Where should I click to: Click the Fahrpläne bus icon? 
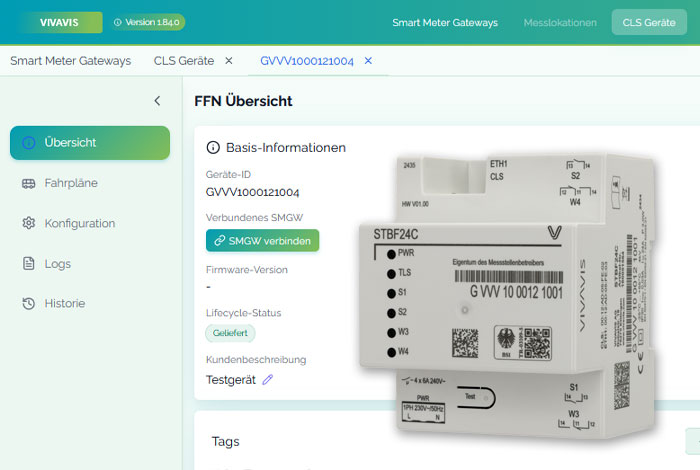pyautogui.click(x=29, y=183)
